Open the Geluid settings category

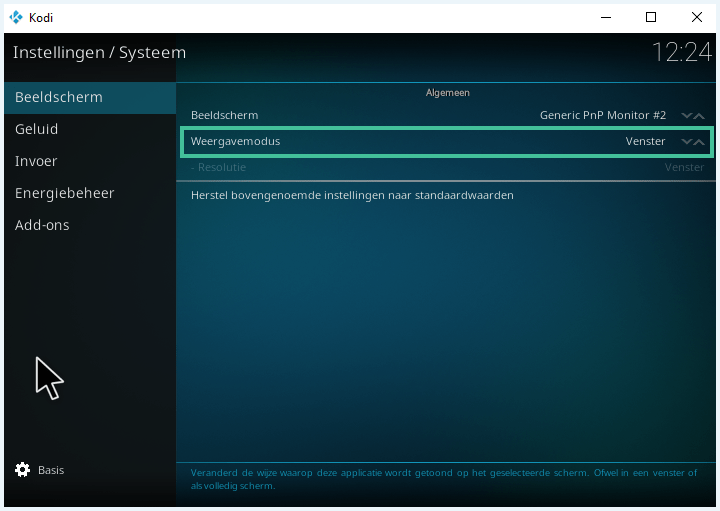(x=90, y=129)
